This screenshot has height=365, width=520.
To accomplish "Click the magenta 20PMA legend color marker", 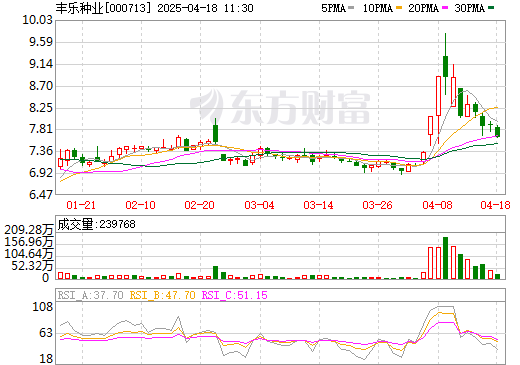I will pyautogui.click(x=445, y=8).
